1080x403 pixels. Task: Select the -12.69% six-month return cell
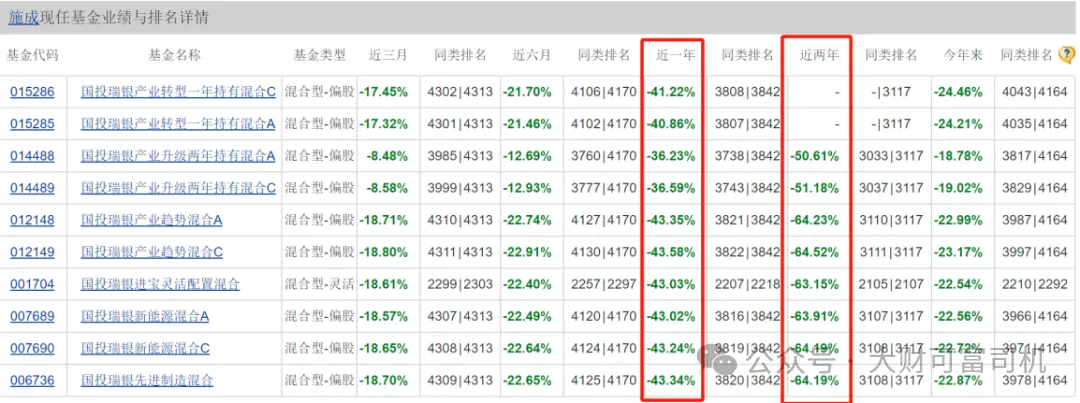[x=529, y=156]
